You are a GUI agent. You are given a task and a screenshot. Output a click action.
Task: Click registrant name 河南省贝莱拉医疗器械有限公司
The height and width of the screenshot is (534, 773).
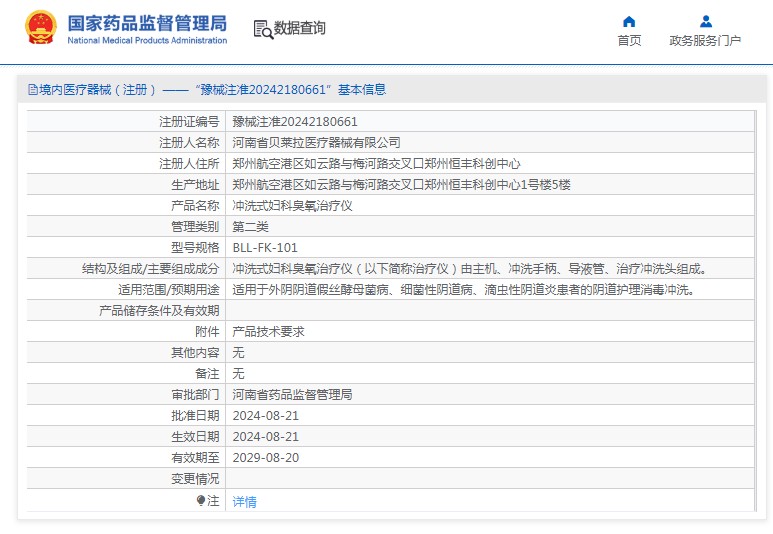[316, 142]
